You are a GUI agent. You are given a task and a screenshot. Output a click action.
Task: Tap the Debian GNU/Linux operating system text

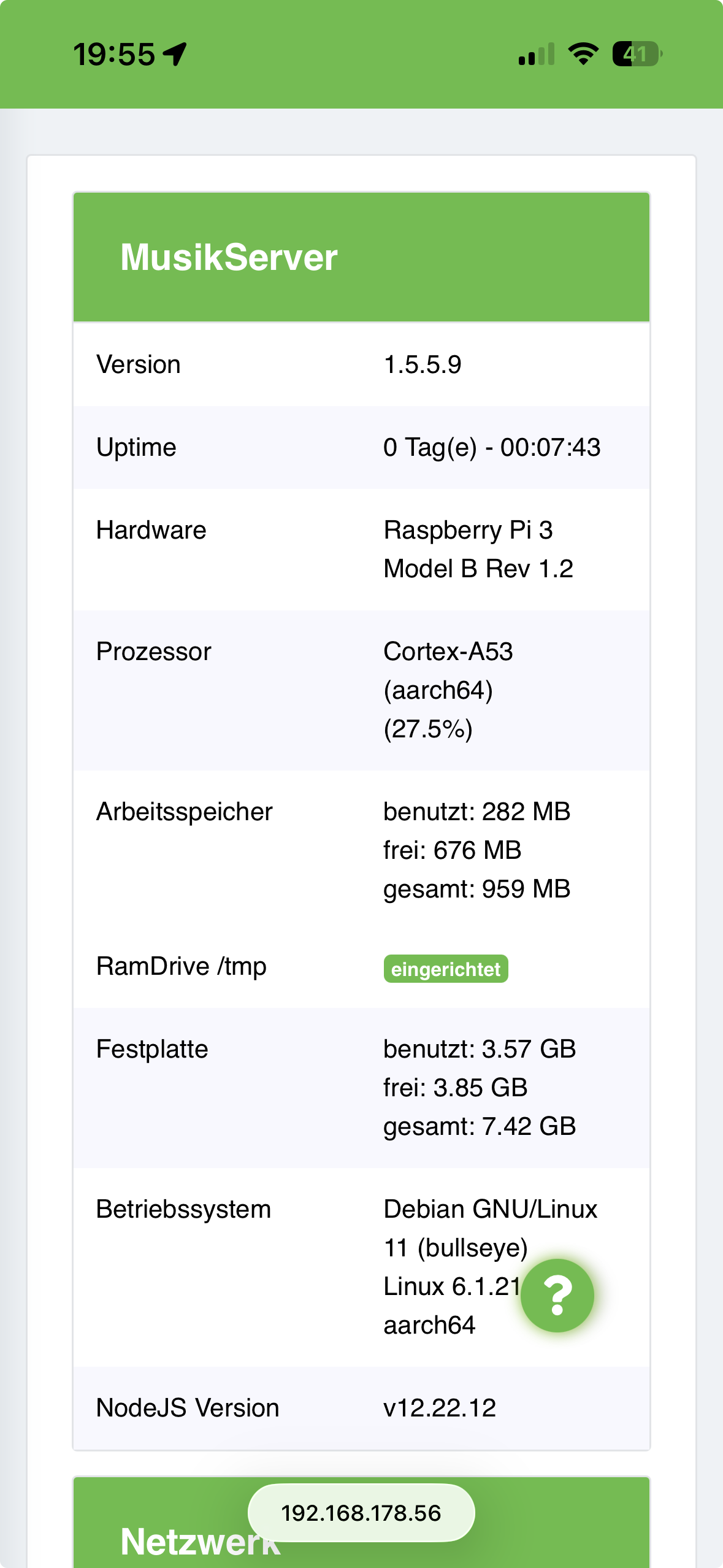point(490,1209)
